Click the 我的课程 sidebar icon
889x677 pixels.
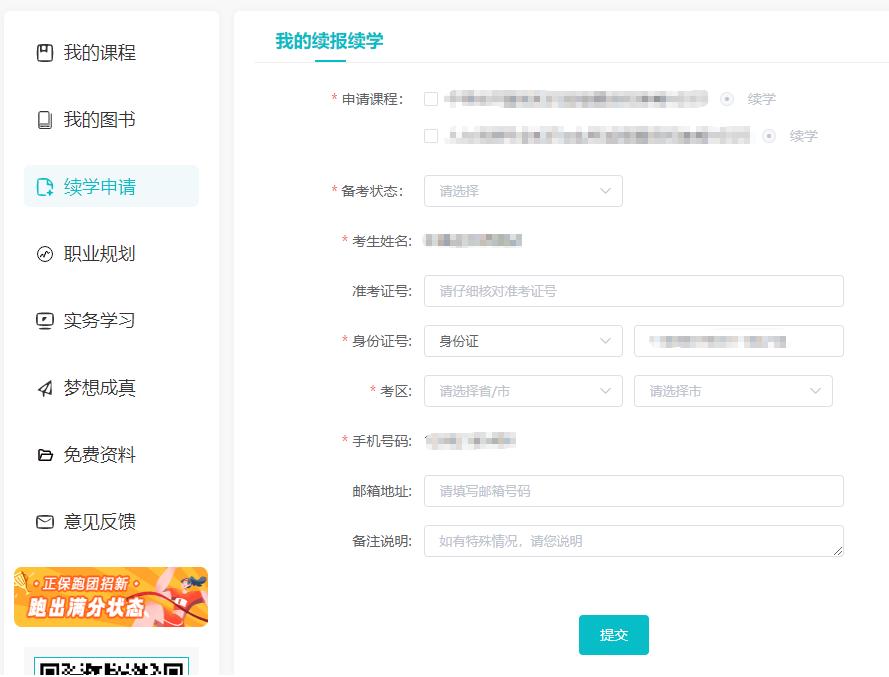(44, 53)
